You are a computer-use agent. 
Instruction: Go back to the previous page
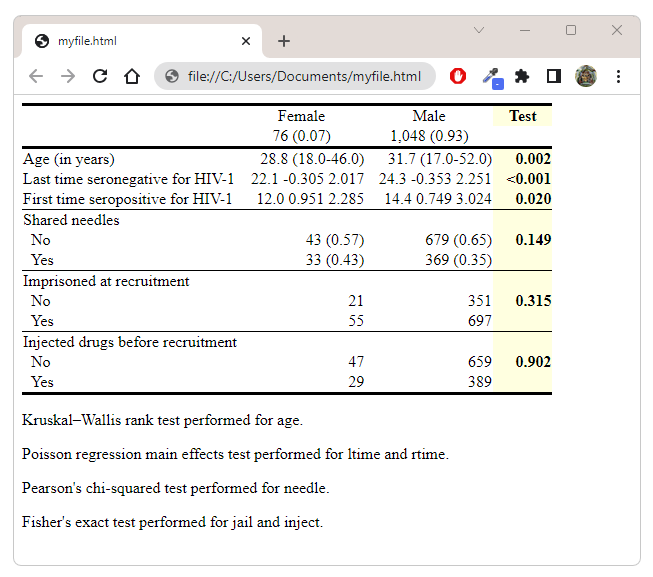36,77
